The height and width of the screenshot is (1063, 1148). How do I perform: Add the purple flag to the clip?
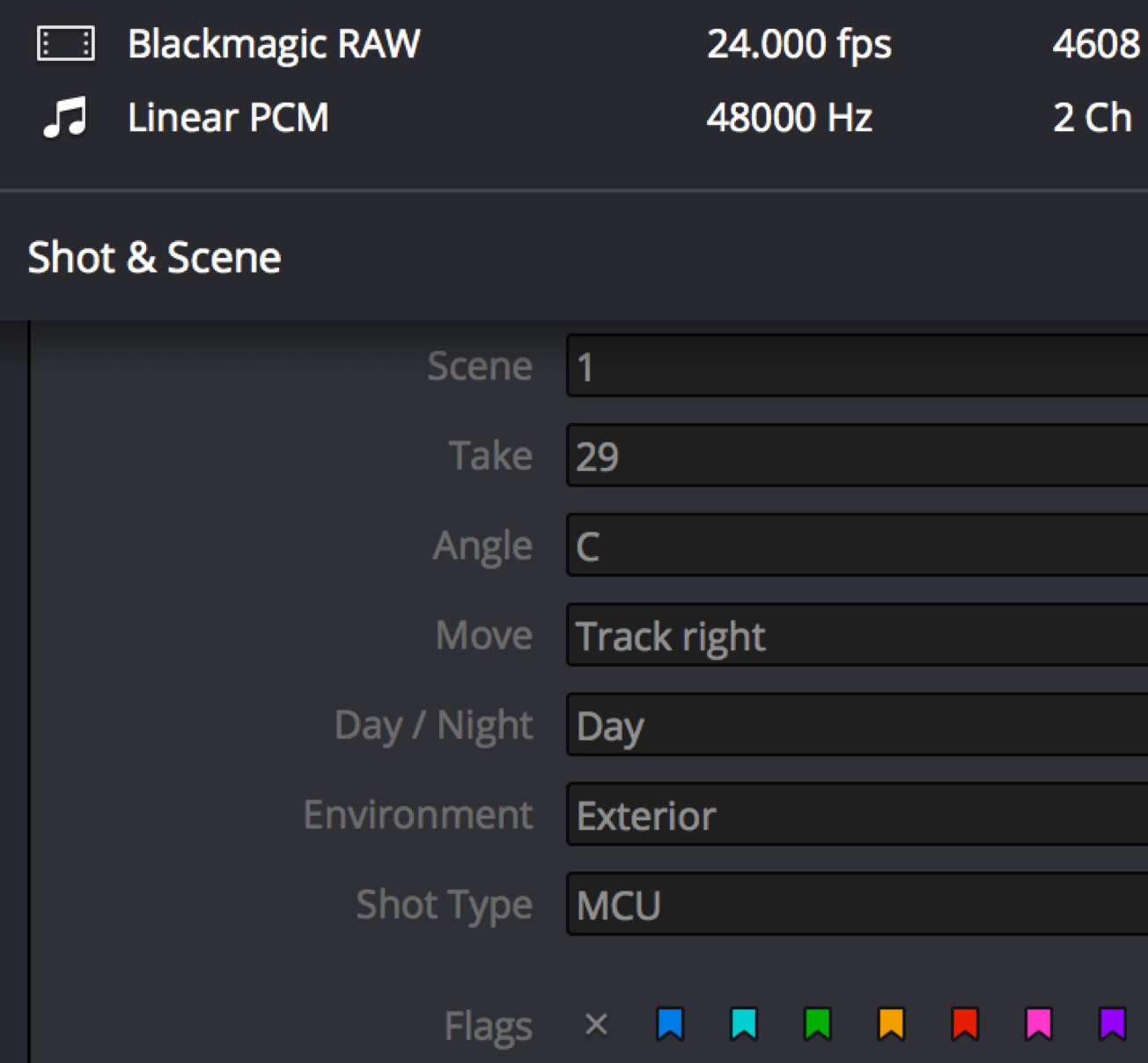[1112, 1023]
